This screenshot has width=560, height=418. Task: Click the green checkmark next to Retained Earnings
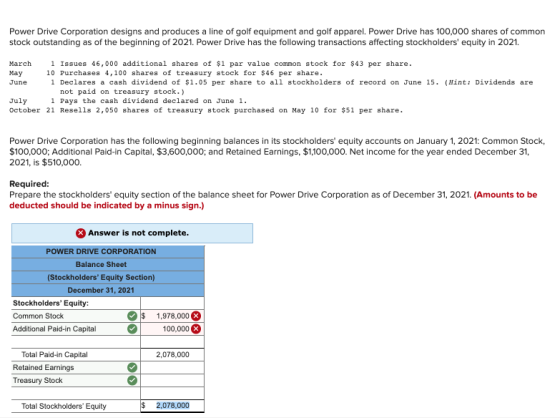[x=132, y=367]
